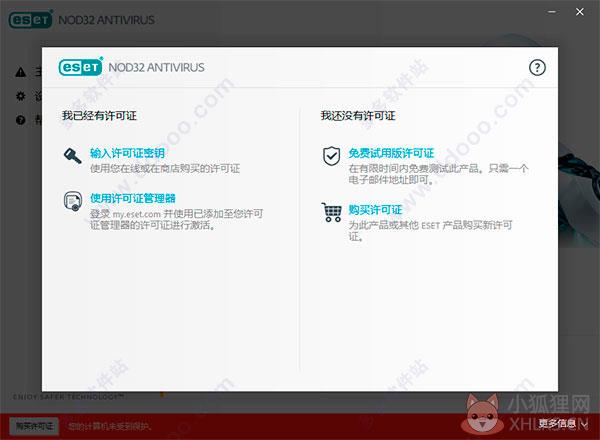Click the warning triangle icon in the main window sidebar
Viewport: 600px width, 440px height.
[x=21, y=72]
